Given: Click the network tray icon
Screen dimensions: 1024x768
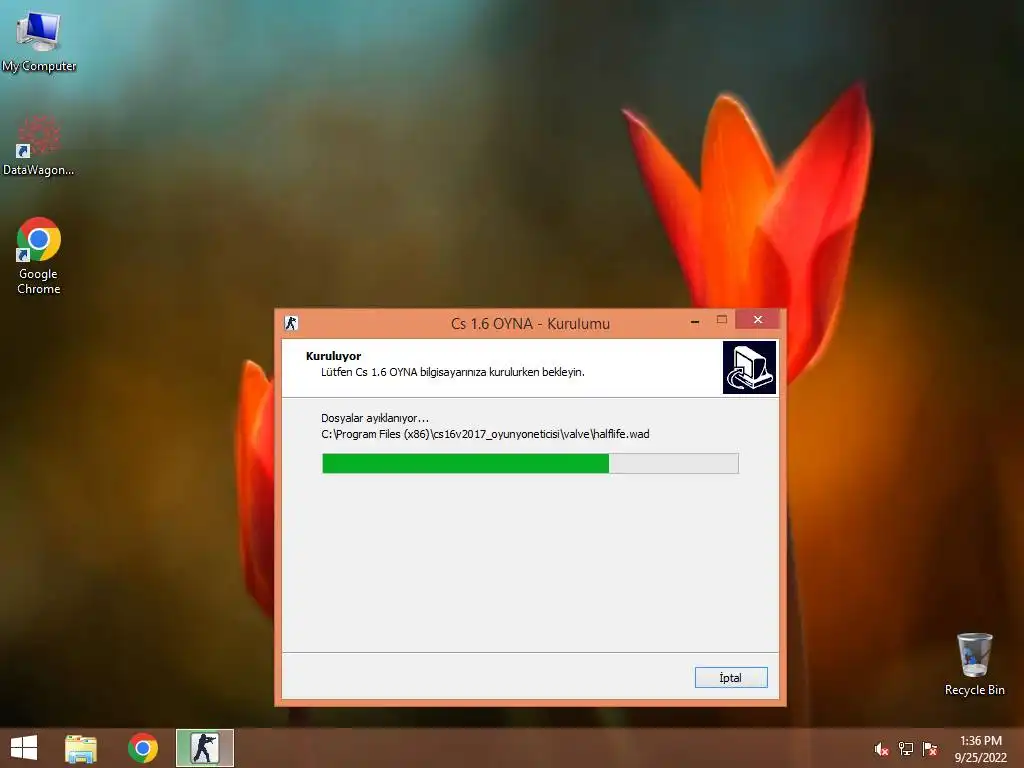Looking at the screenshot, I should click(906, 749).
